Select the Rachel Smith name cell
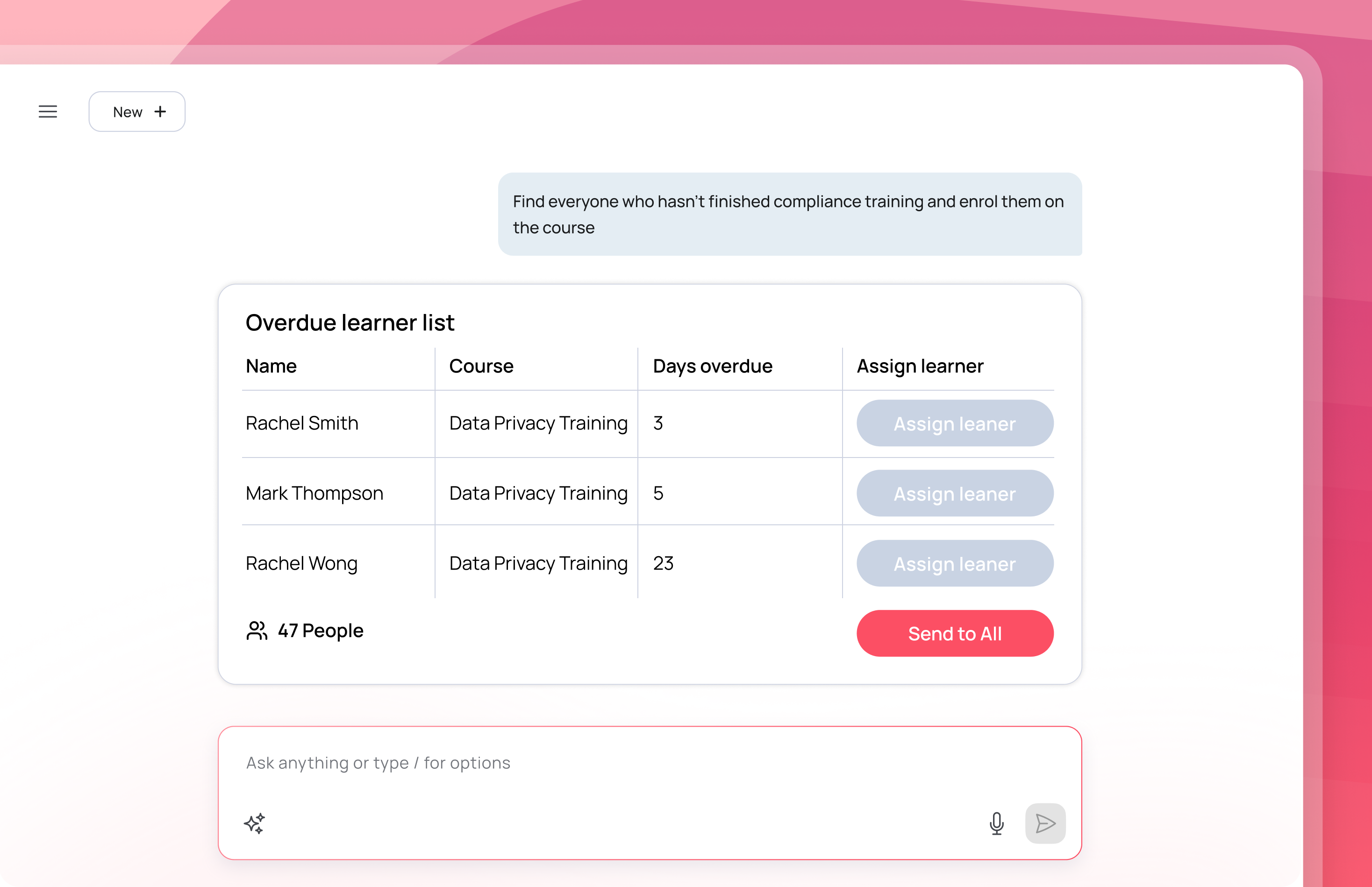This screenshot has height=887, width=1372. coord(302,423)
